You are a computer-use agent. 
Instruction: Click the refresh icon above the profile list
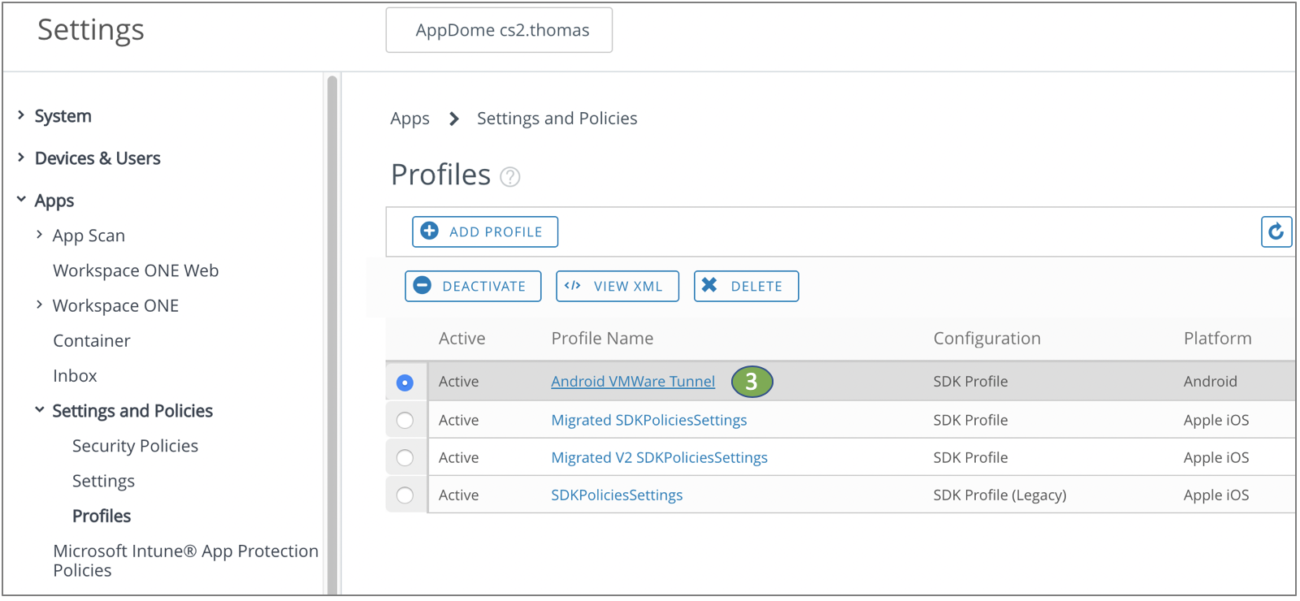click(1276, 231)
